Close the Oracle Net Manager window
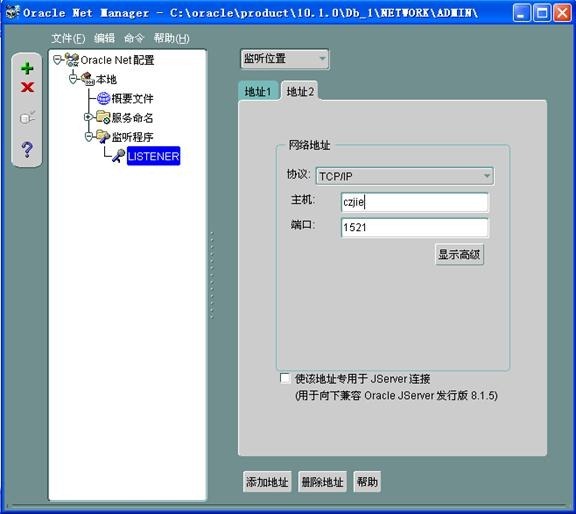Screen dimensions: 576x514 pyautogui.click(x=562, y=13)
